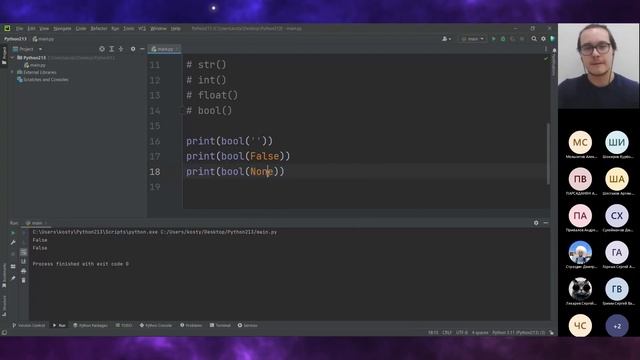640x360 pixels.
Task: Click the editor vertical scrollbar
Action: (x=548, y=153)
